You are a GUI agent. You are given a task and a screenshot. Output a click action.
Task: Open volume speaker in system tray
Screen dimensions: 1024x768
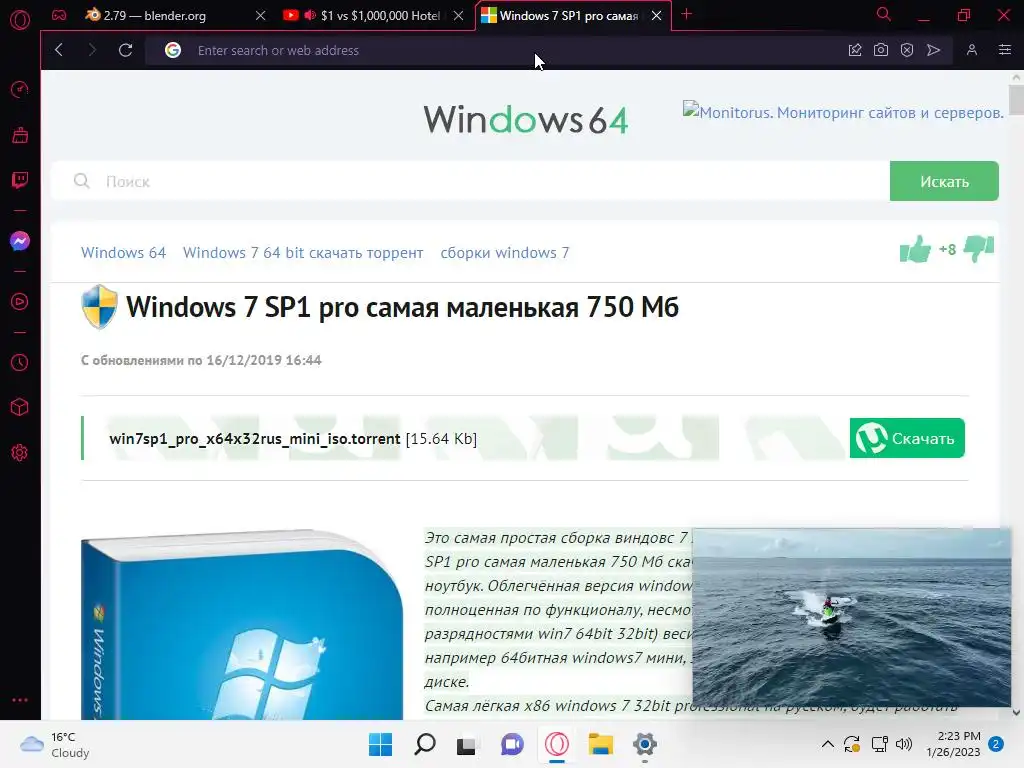click(904, 744)
